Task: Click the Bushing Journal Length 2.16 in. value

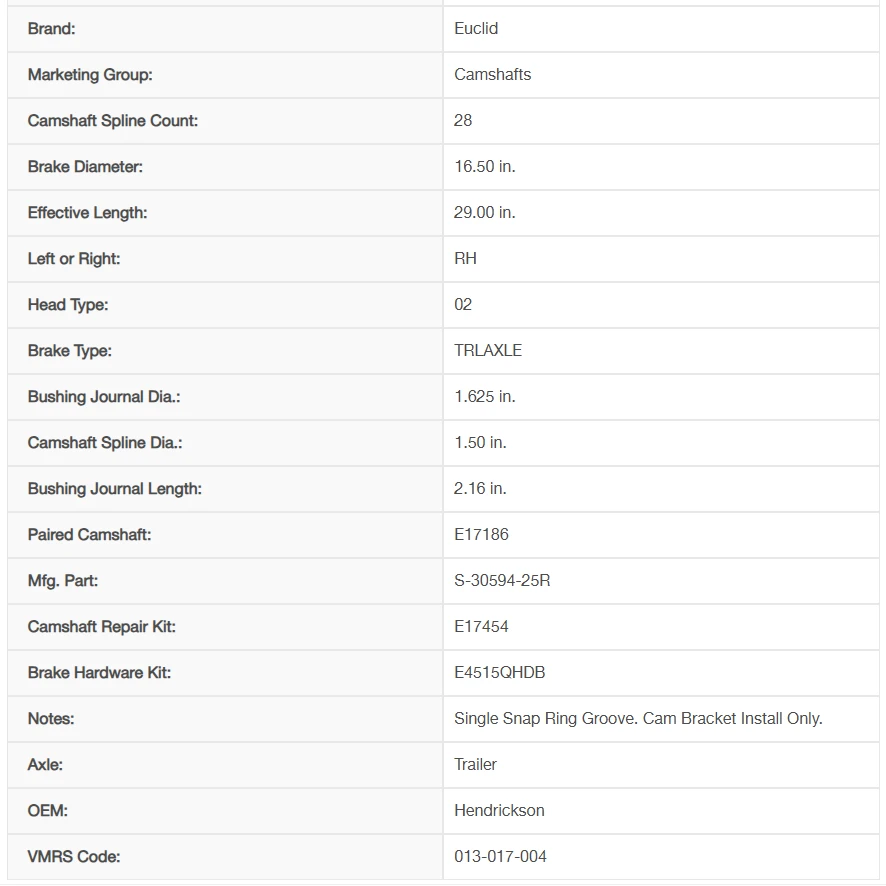Action: [x=480, y=489]
